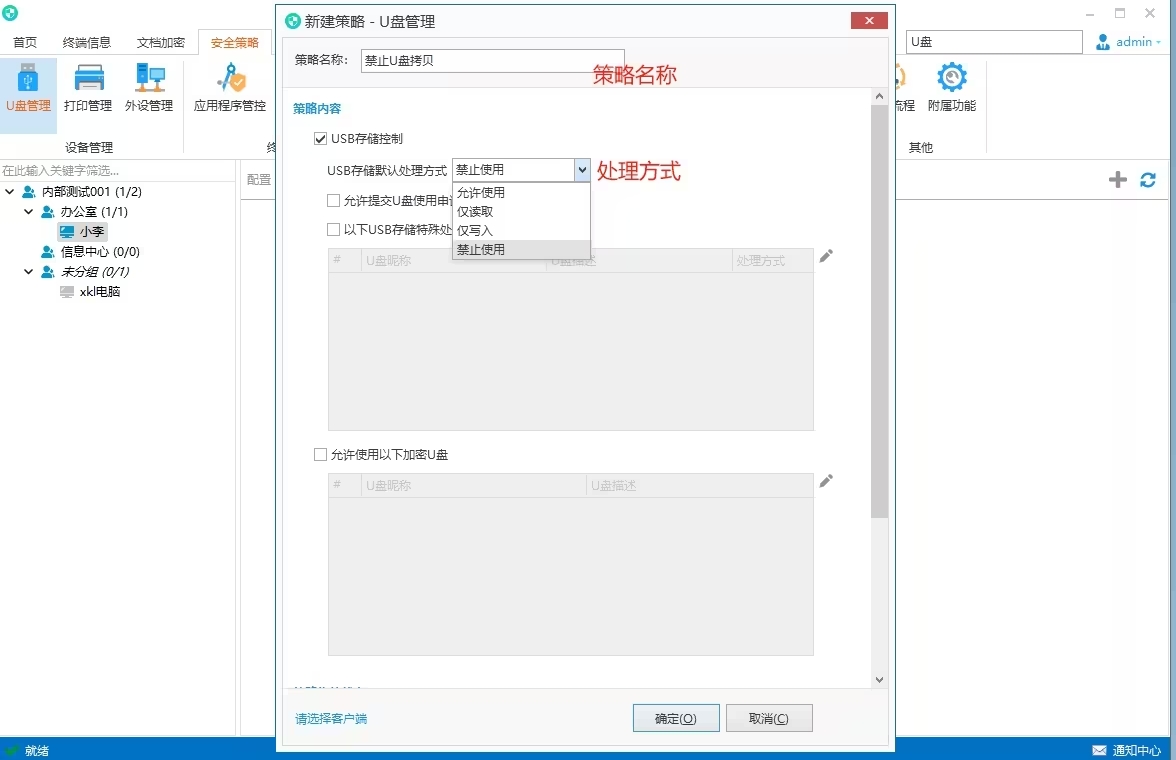Open the admin account dropdown arrow
The width and height of the screenshot is (1176, 760).
coord(1159,43)
